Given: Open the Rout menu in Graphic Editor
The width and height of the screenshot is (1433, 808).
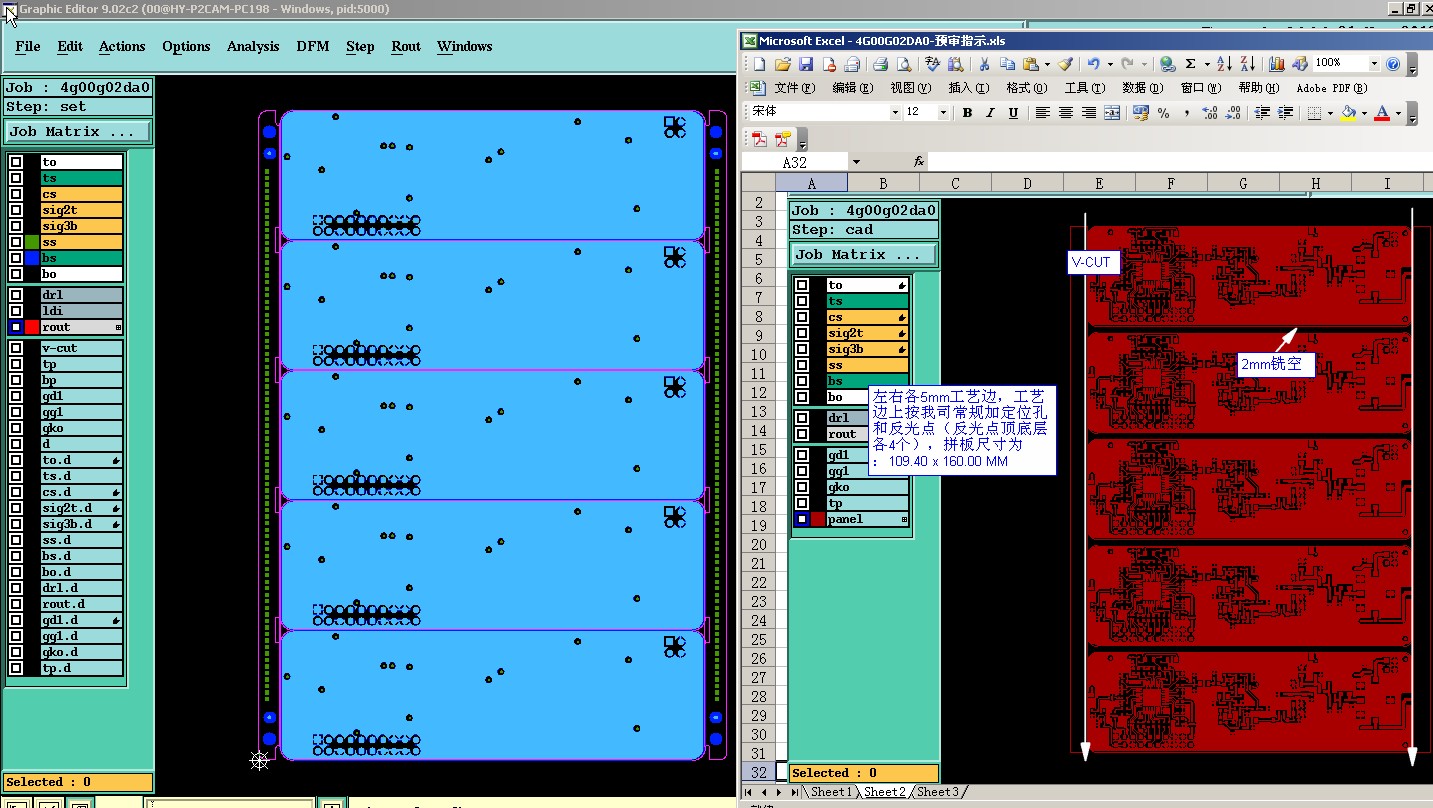Looking at the screenshot, I should pyautogui.click(x=406, y=46).
